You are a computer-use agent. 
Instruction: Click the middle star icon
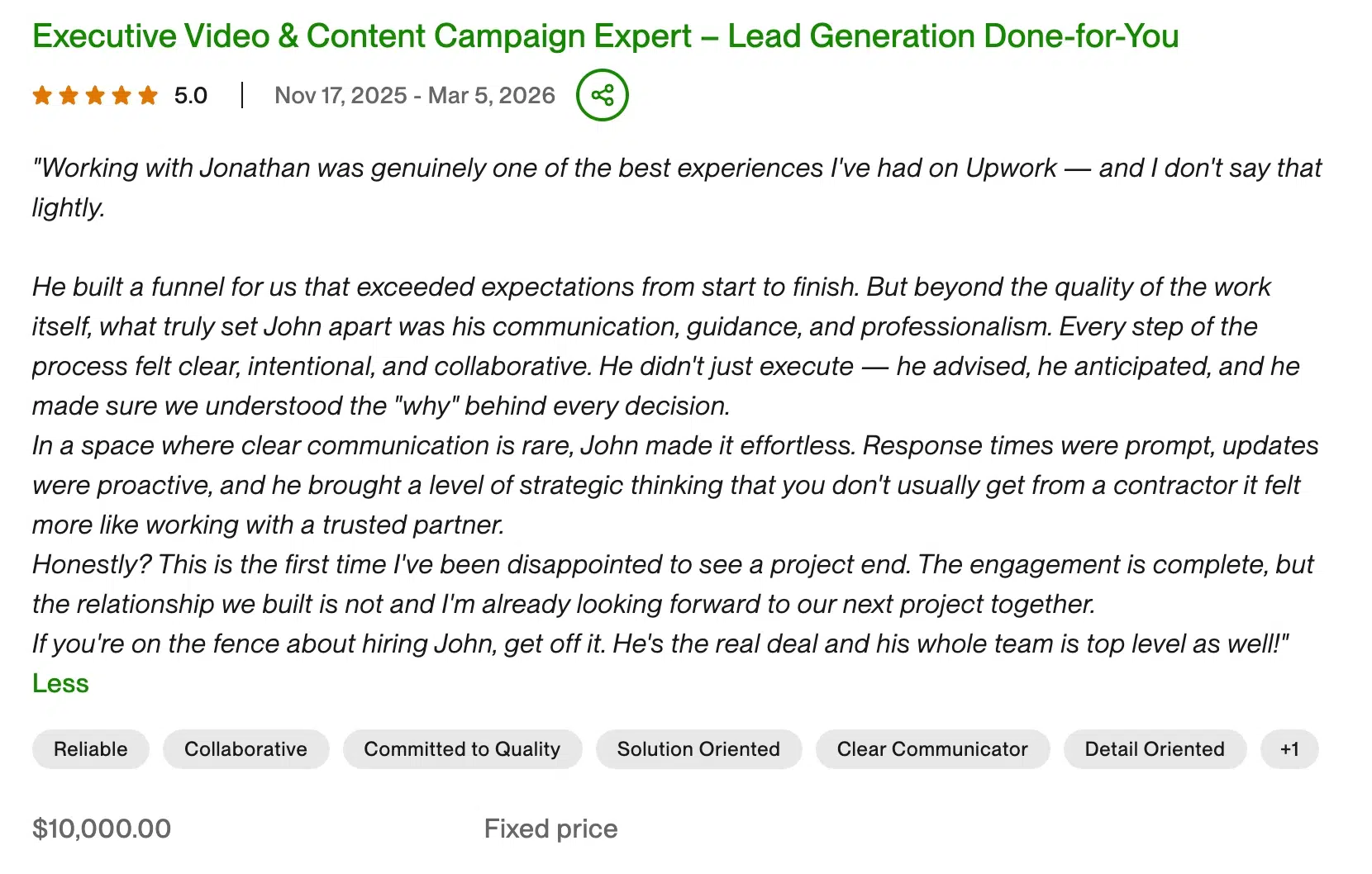[x=95, y=95]
